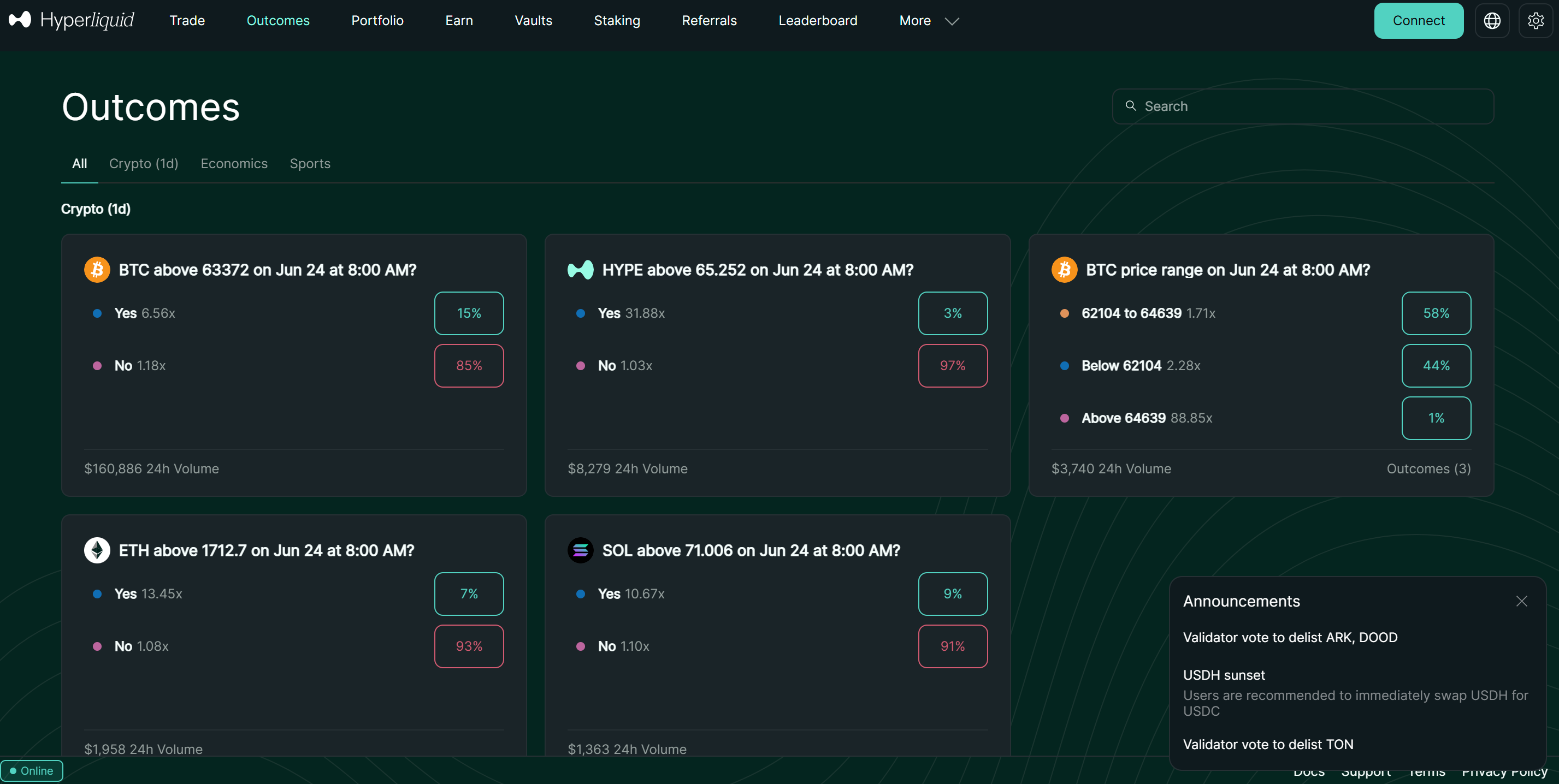Buy No at 85% on BTC above 63372

tap(469, 365)
